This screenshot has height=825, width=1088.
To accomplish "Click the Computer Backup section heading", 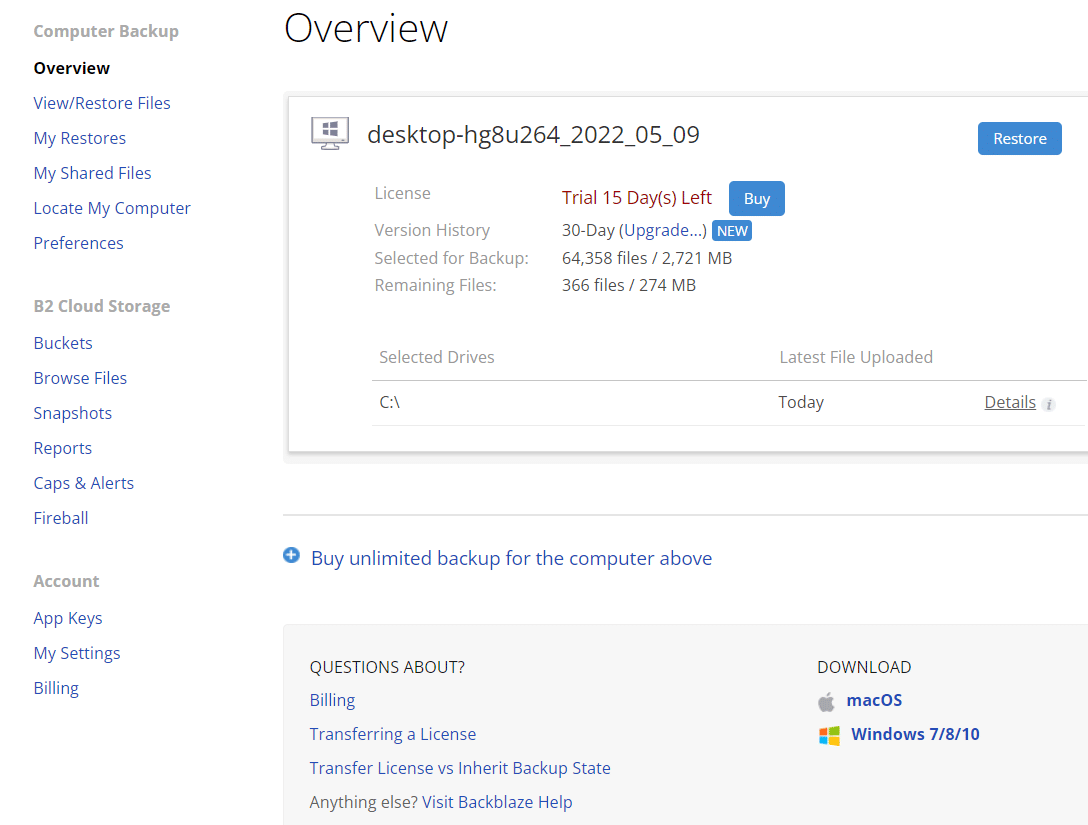I will 106,31.
